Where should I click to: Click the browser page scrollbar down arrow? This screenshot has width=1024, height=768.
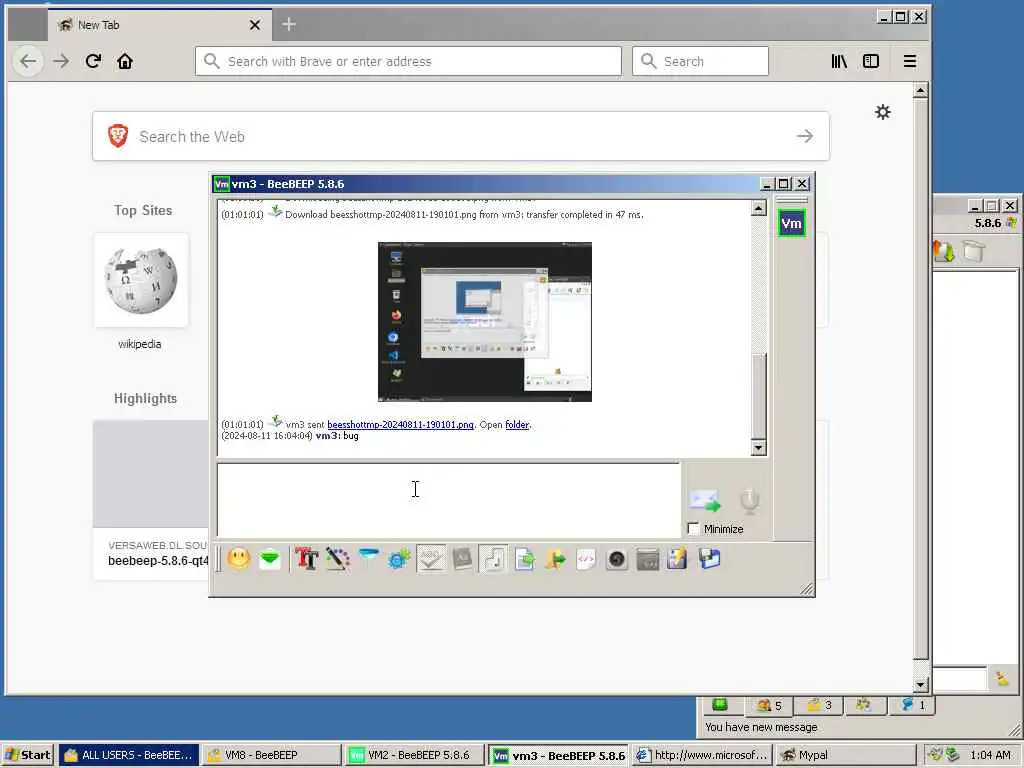[x=921, y=684]
